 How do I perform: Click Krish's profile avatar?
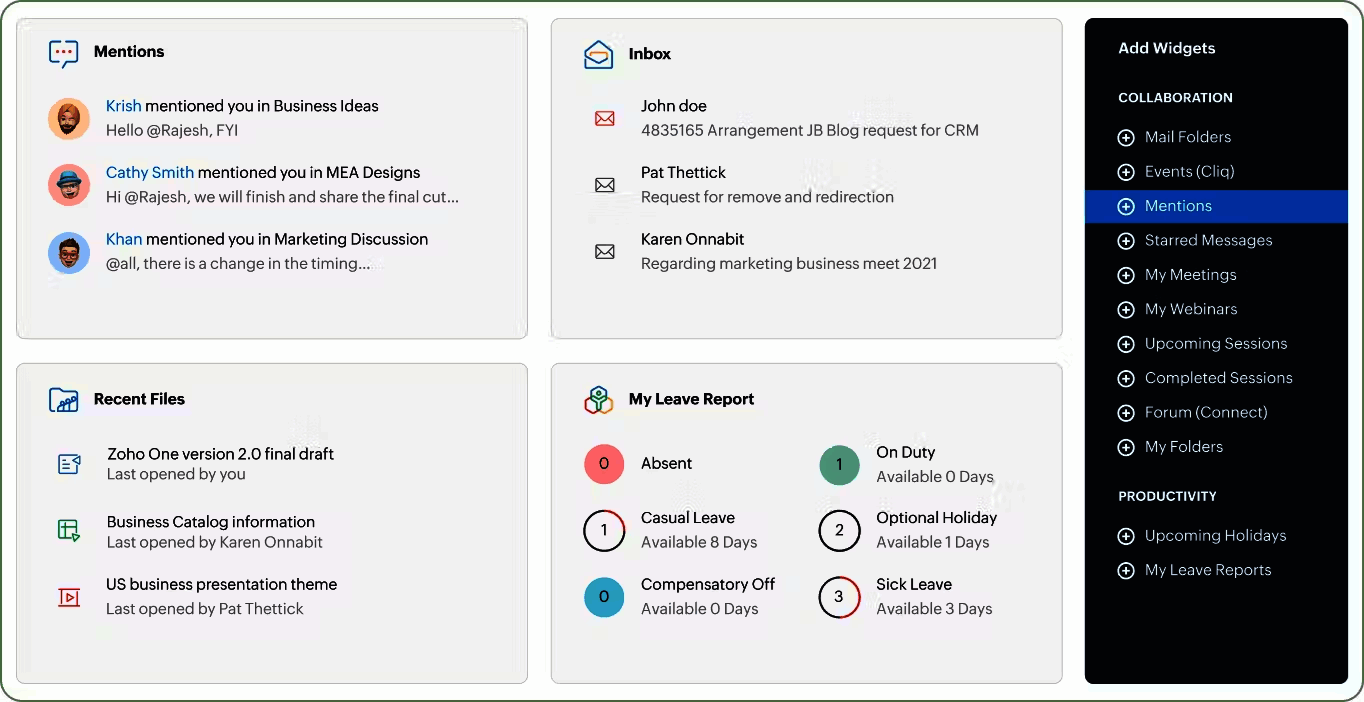click(69, 118)
